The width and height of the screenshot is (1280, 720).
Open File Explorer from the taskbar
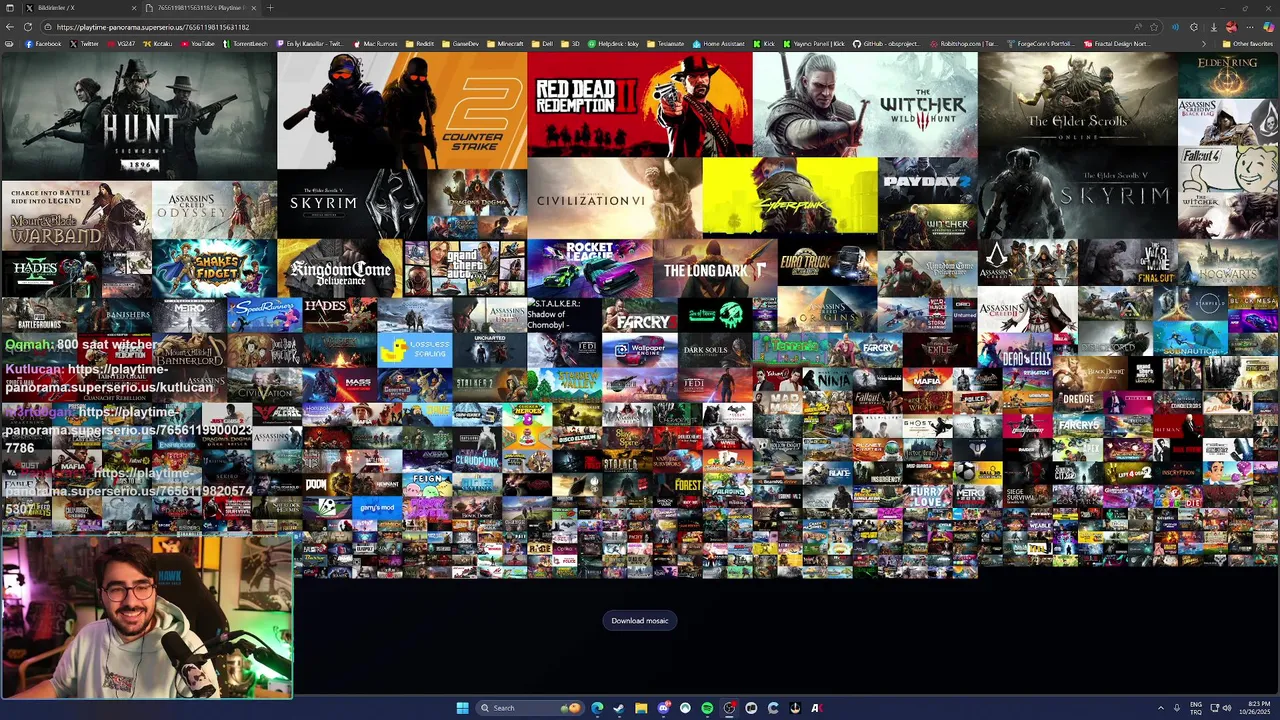coord(641,708)
